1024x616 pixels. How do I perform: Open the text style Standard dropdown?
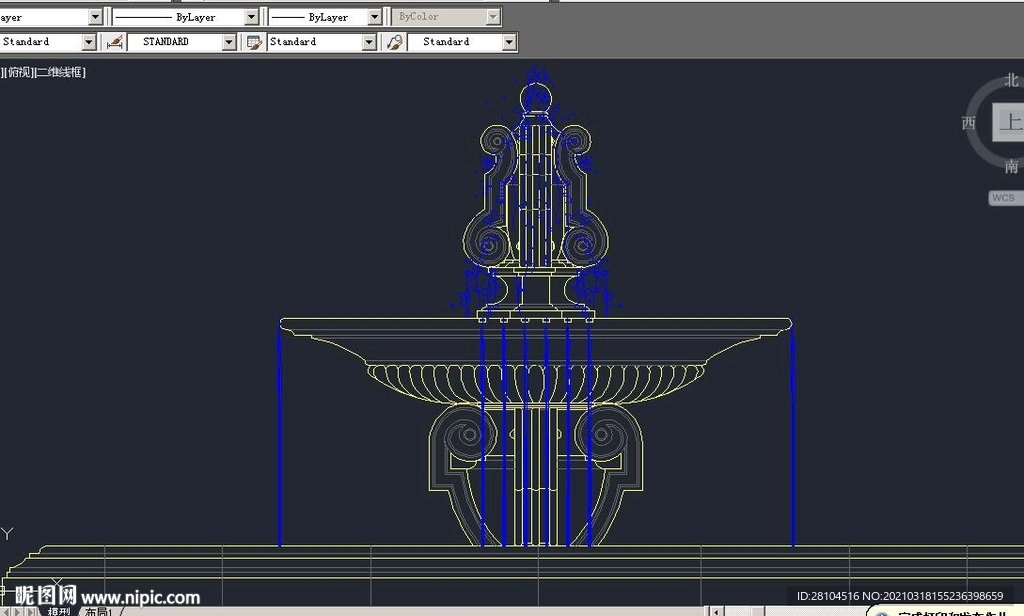pos(89,42)
